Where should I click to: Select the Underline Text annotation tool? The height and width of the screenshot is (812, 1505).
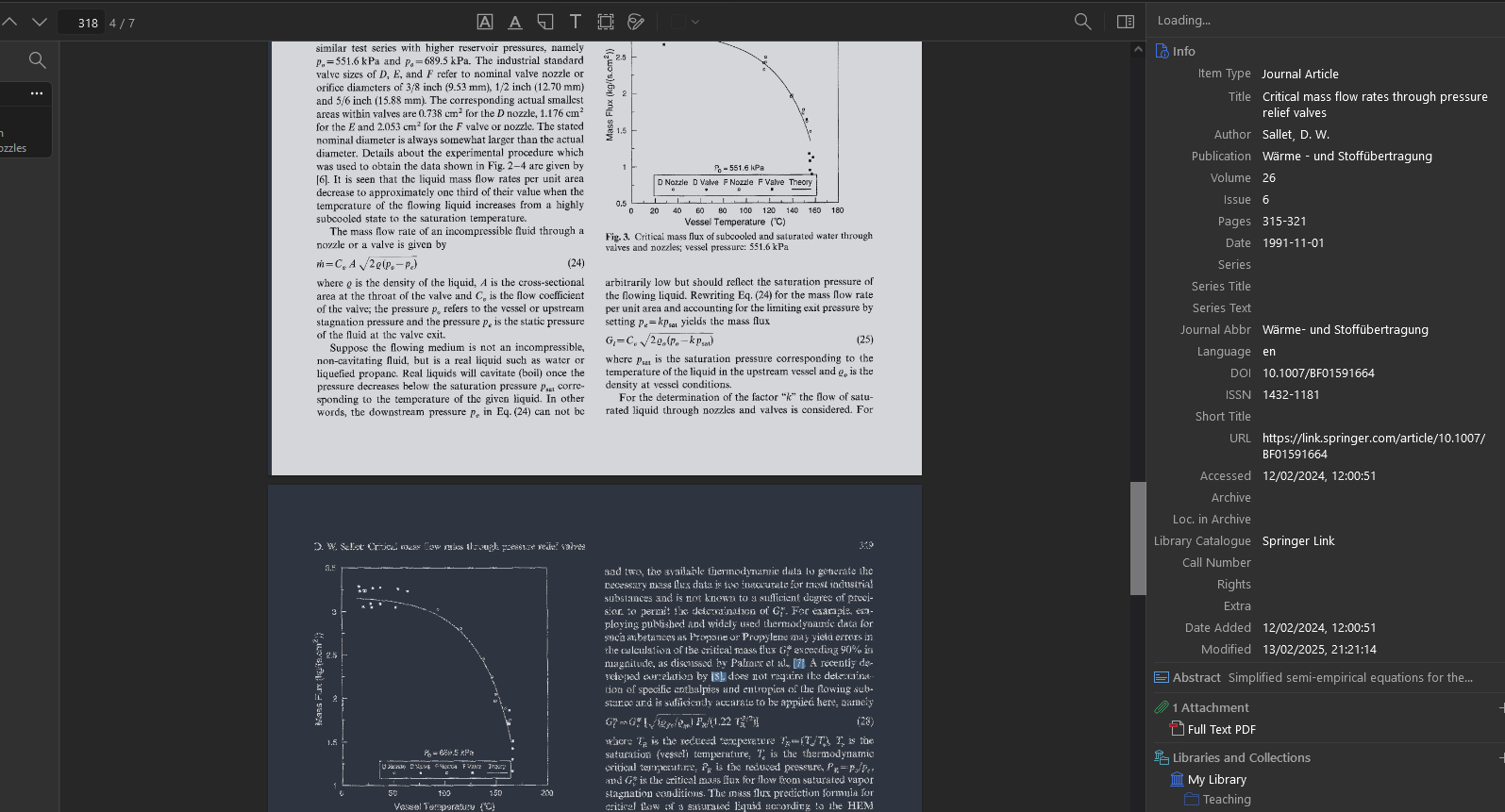tap(515, 22)
